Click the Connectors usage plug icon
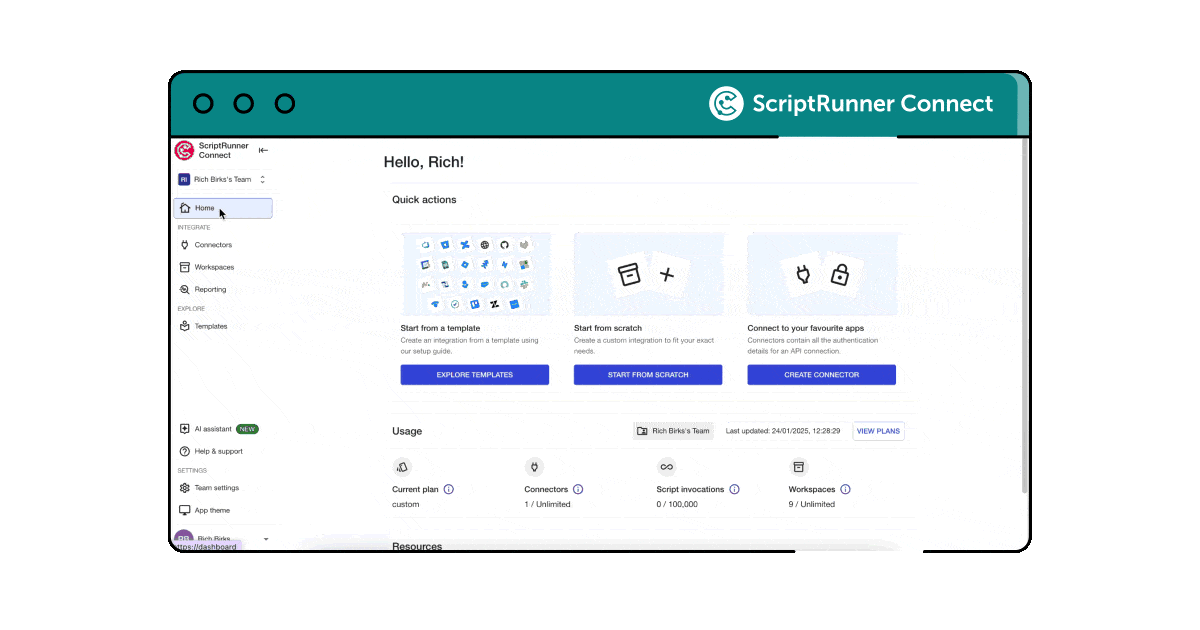 pyautogui.click(x=534, y=466)
